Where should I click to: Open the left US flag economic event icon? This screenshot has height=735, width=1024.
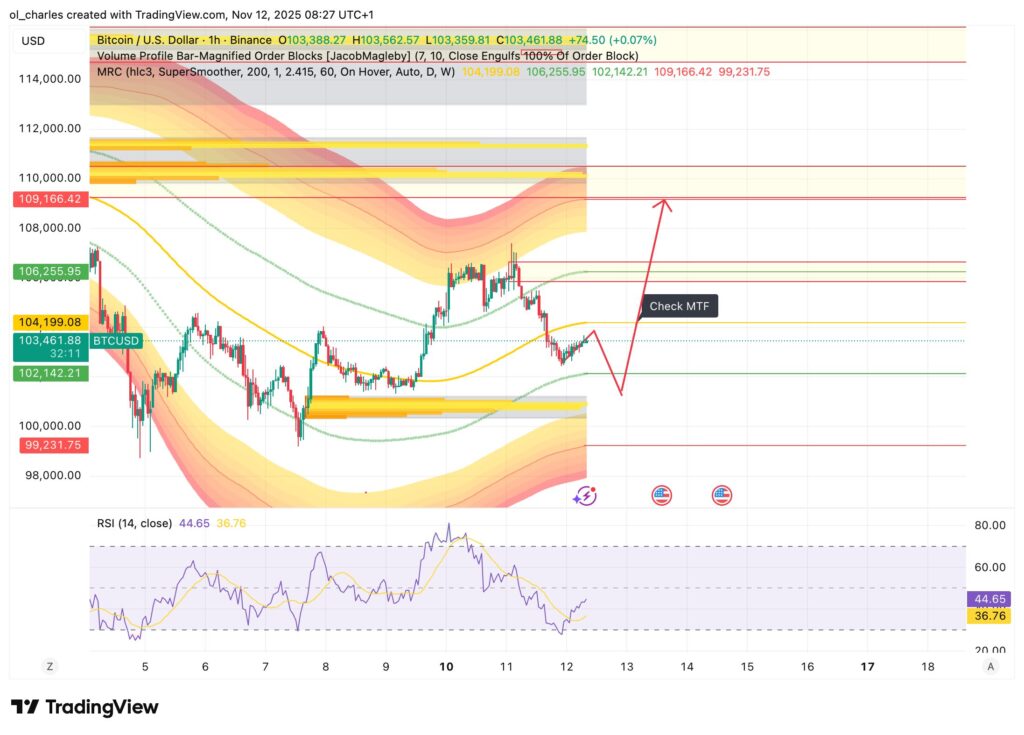coord(661,494)
